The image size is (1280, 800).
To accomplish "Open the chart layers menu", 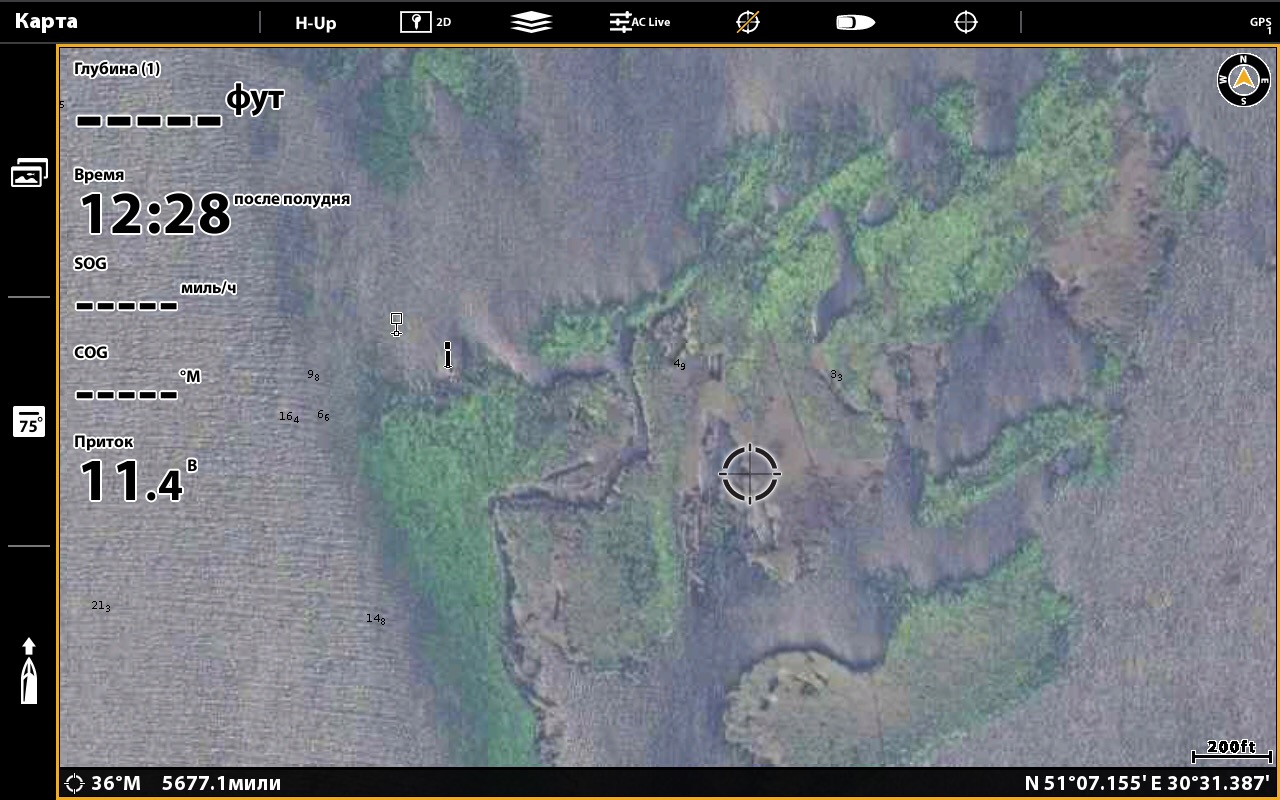I will pyautogui.click(x=531, y=21).
